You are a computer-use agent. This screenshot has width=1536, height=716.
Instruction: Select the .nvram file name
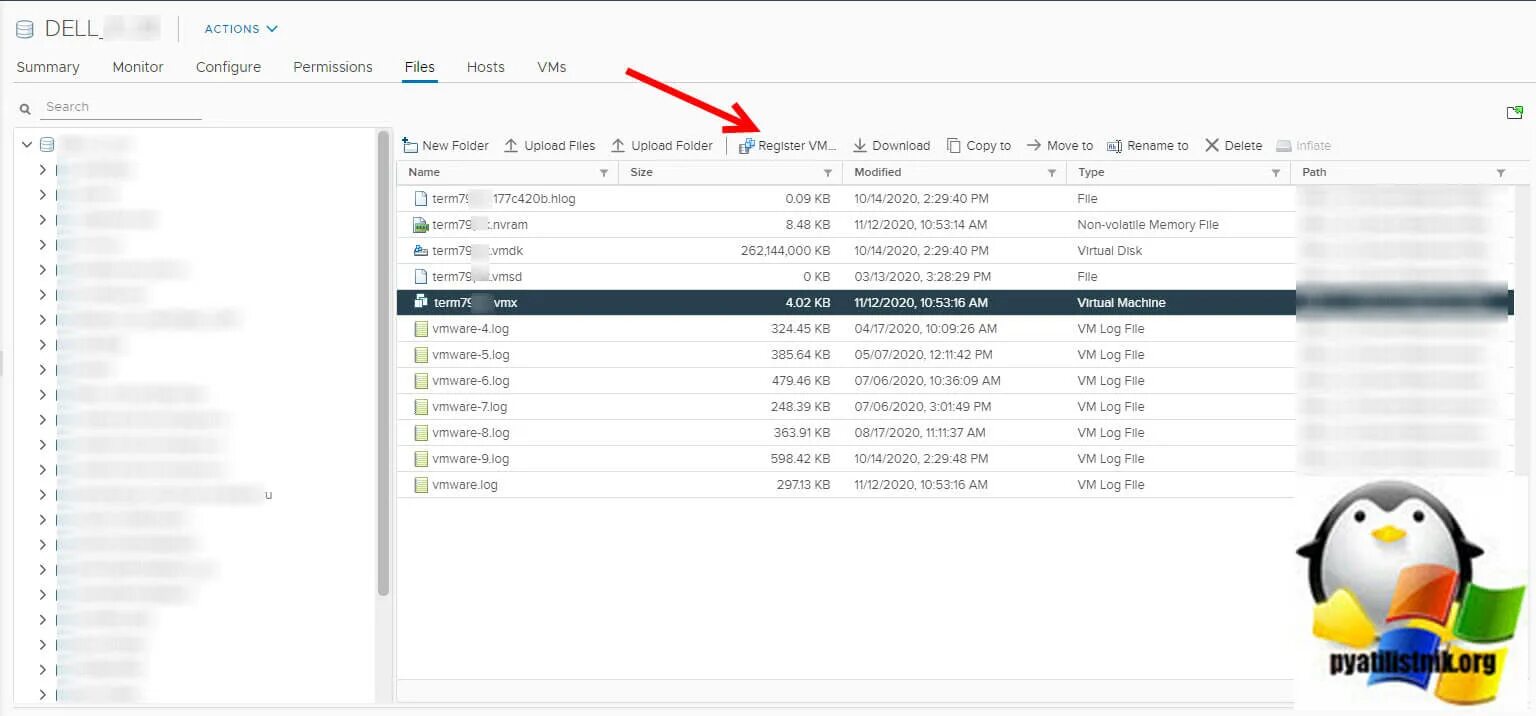pyautogui.click(x=480, y=225)
